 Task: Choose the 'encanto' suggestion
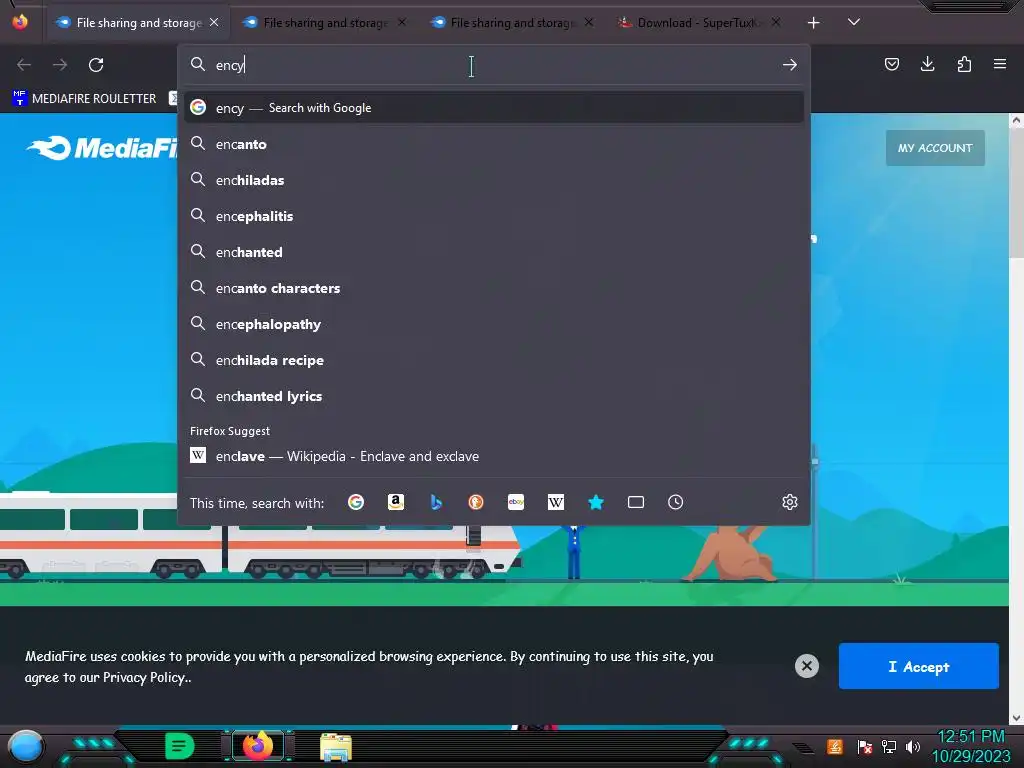494,144
